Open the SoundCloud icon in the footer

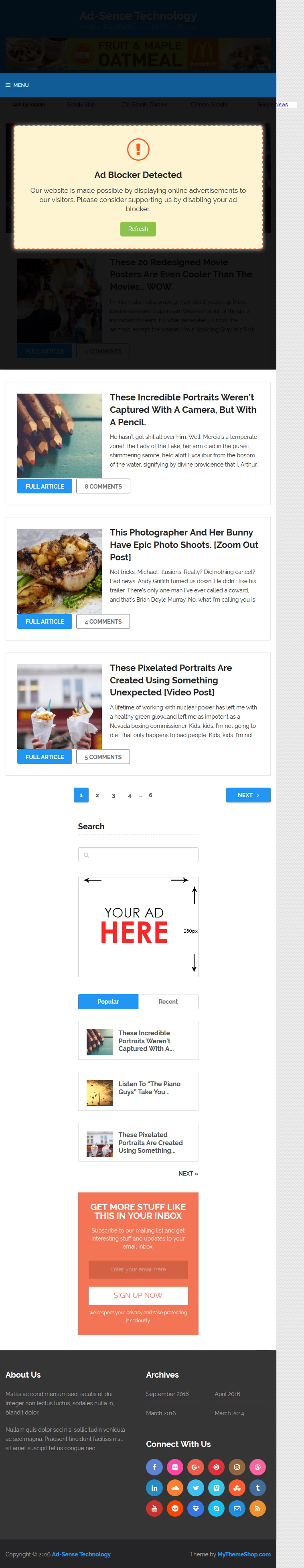pos(175,1488)
